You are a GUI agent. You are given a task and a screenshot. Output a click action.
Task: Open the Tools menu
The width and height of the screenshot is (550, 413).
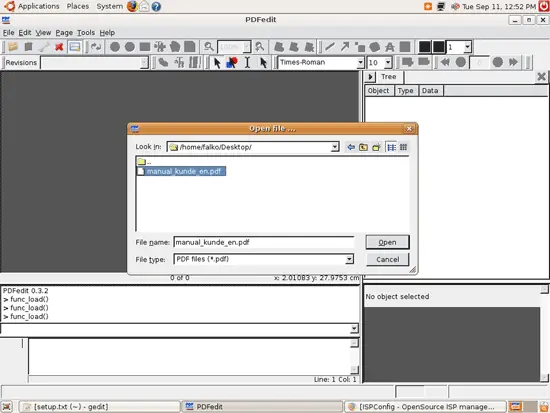pyautogui.click(x=86, y=33)
